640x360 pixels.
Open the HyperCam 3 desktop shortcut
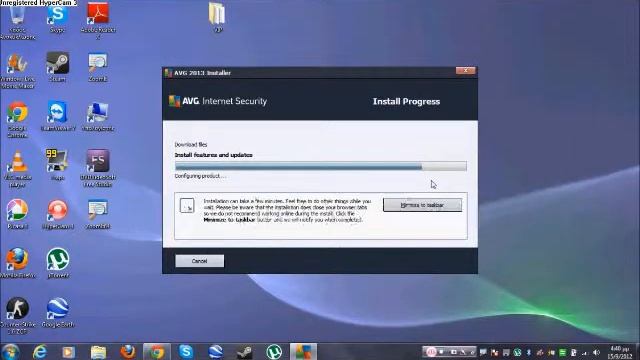tap(58, 214)
